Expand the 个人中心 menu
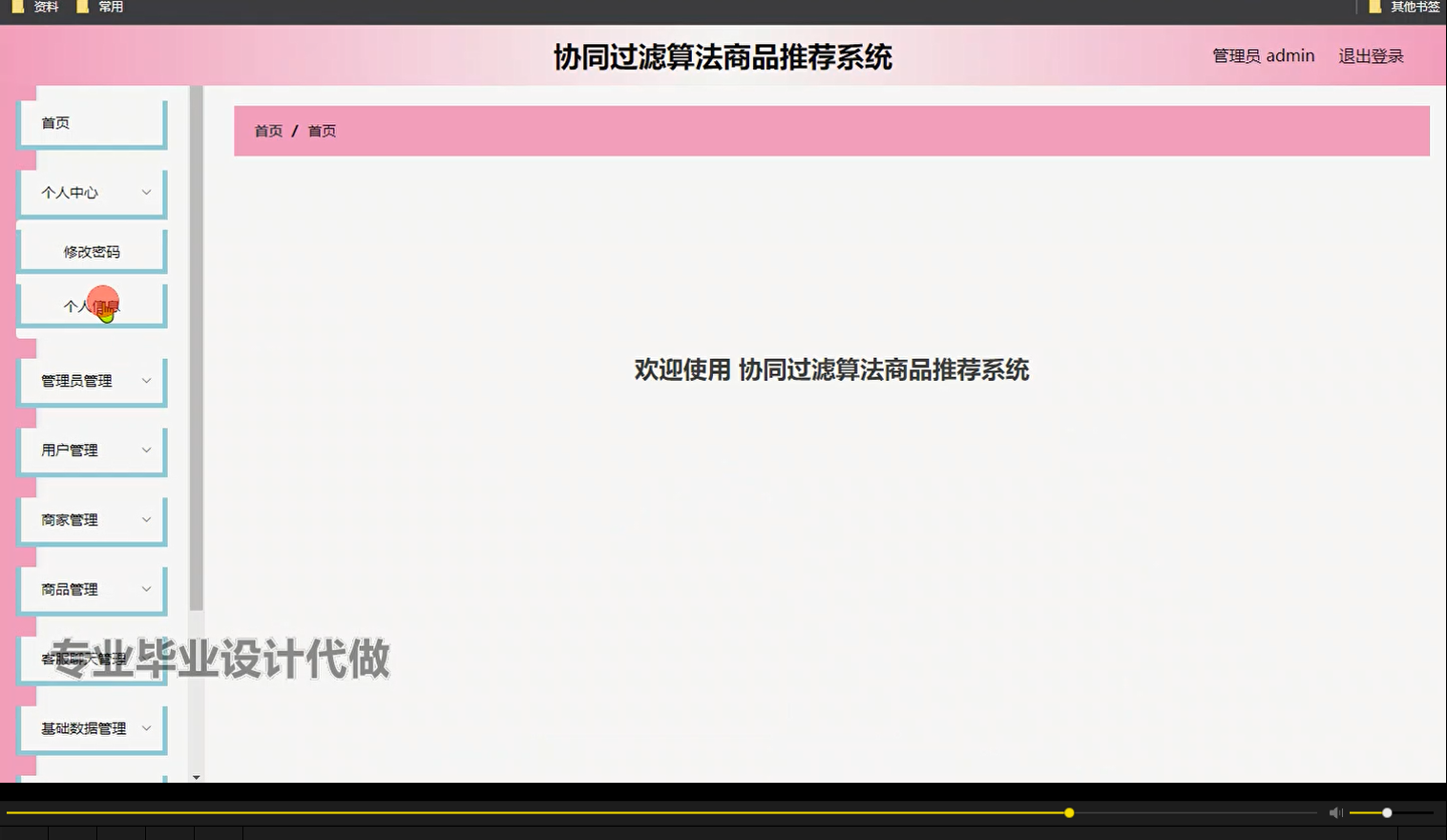The image size is (1447, 840). pos(92,192)
